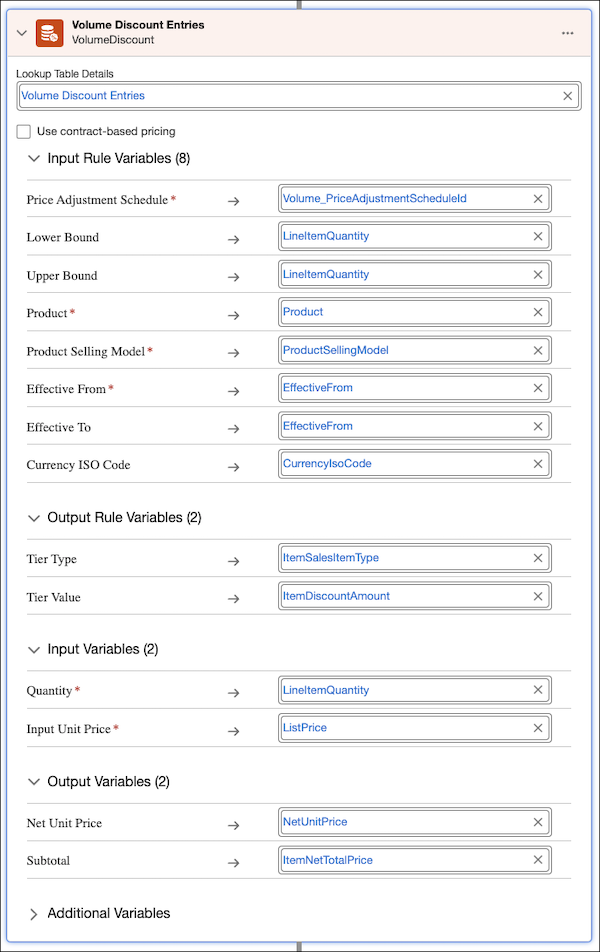The height and width of the screenshot is (952, 600).
Task: Expand Additional Variables section
Action: (x=33, y=914)
